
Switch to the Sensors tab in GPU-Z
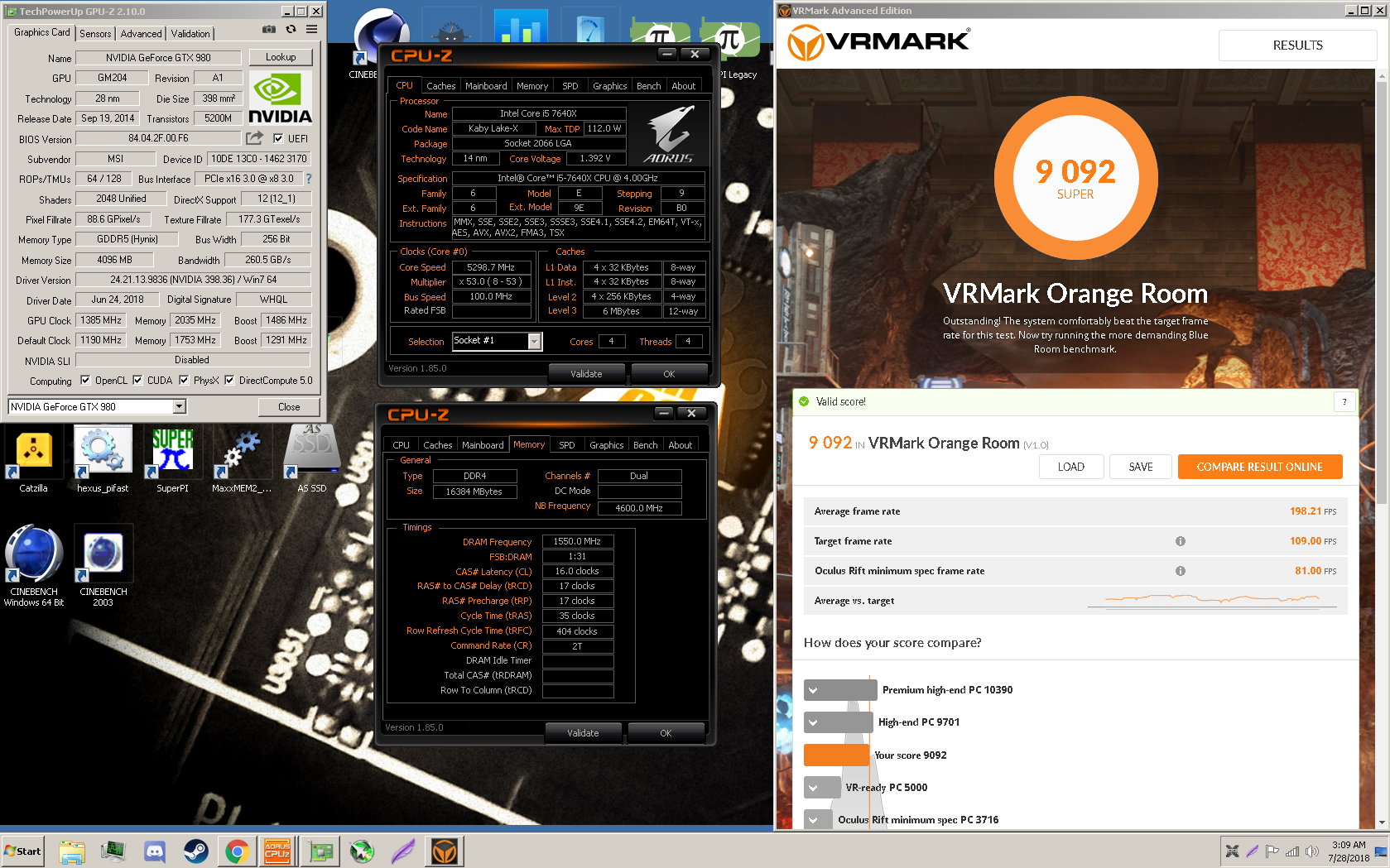95,33
